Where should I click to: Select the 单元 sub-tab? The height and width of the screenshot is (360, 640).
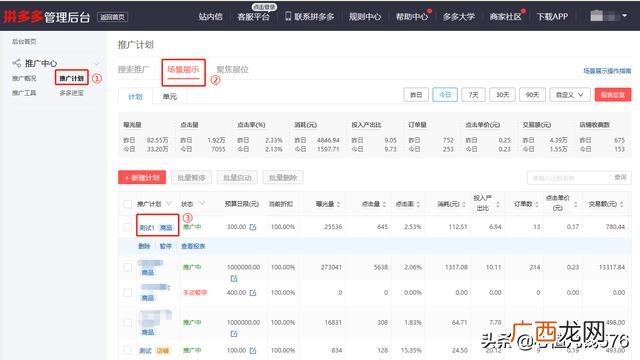(169, 97)
